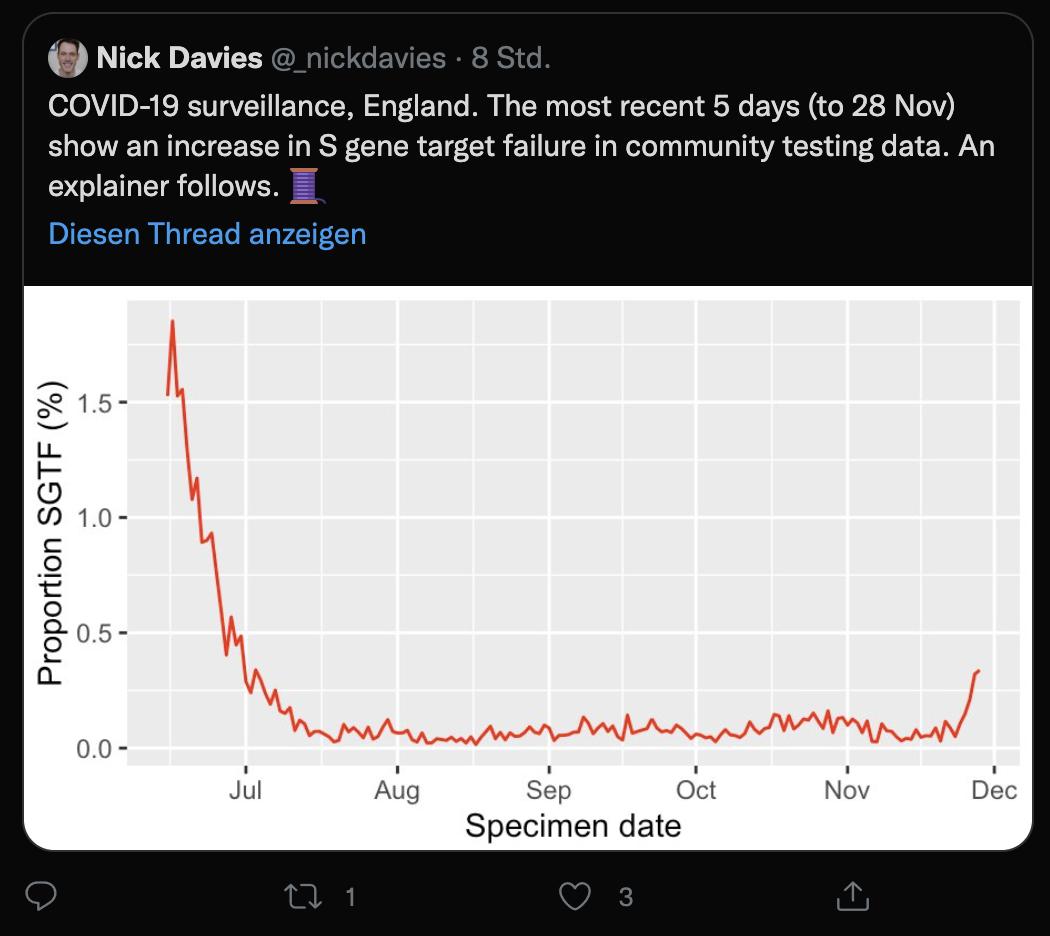Open the @_nickdavies handle
The image size is (1050, 936).
point(358,58)
